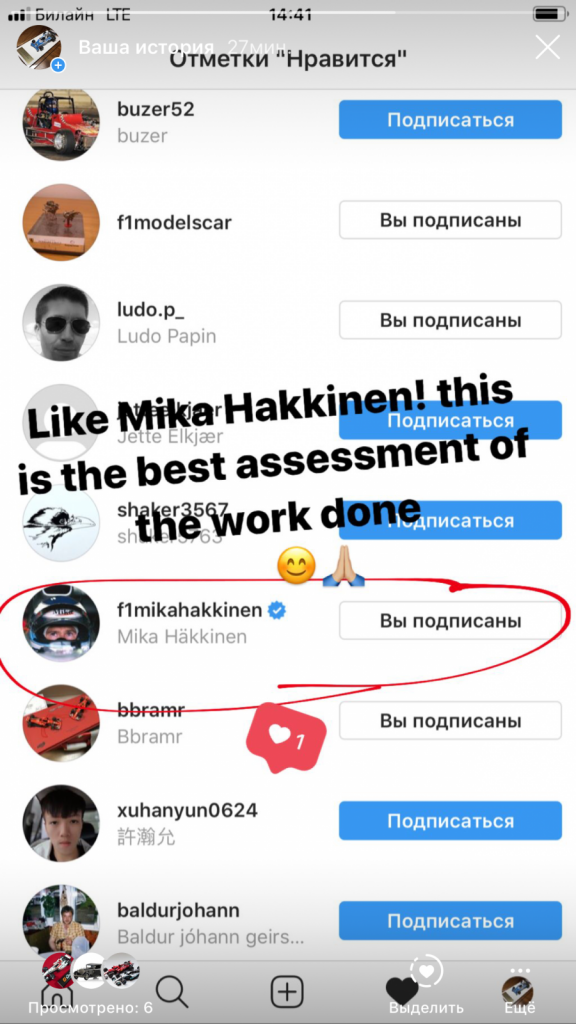Toggle following for f1mikahakkinen
The width and height of the screenshot is (576, 1024).
pyautogui.click(x=450, y=620)
